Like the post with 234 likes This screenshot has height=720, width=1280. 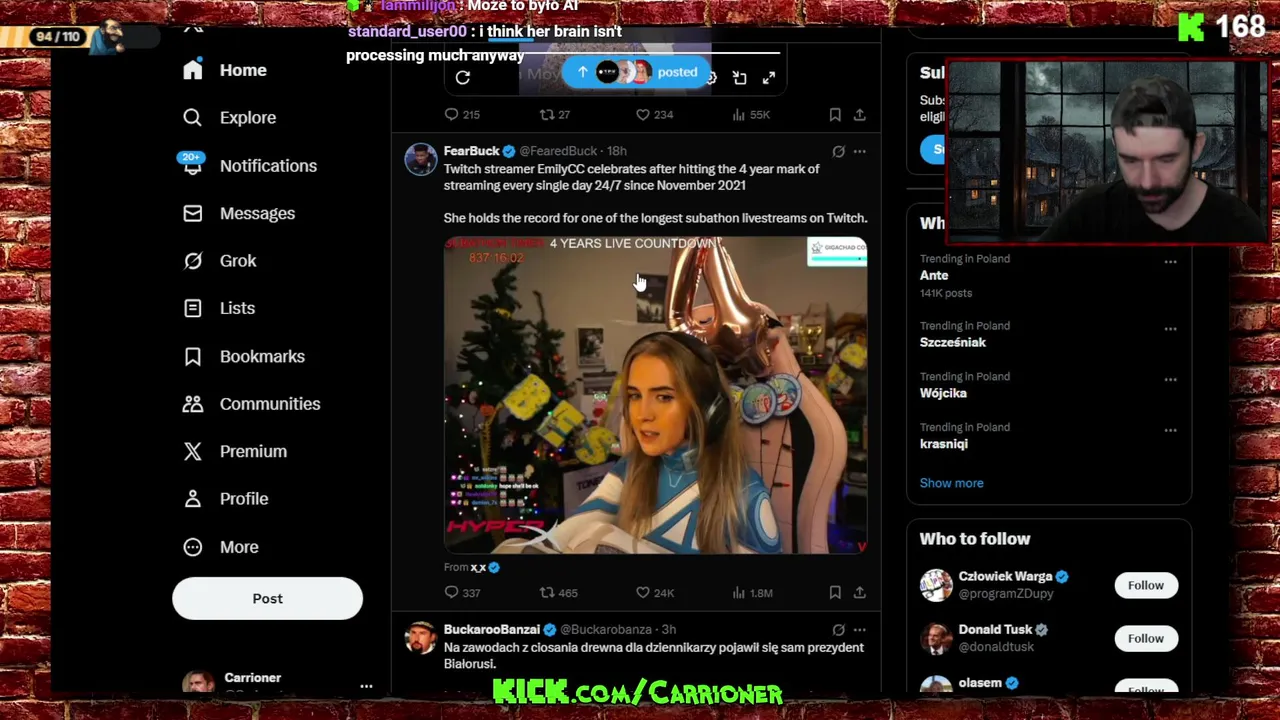643,114
